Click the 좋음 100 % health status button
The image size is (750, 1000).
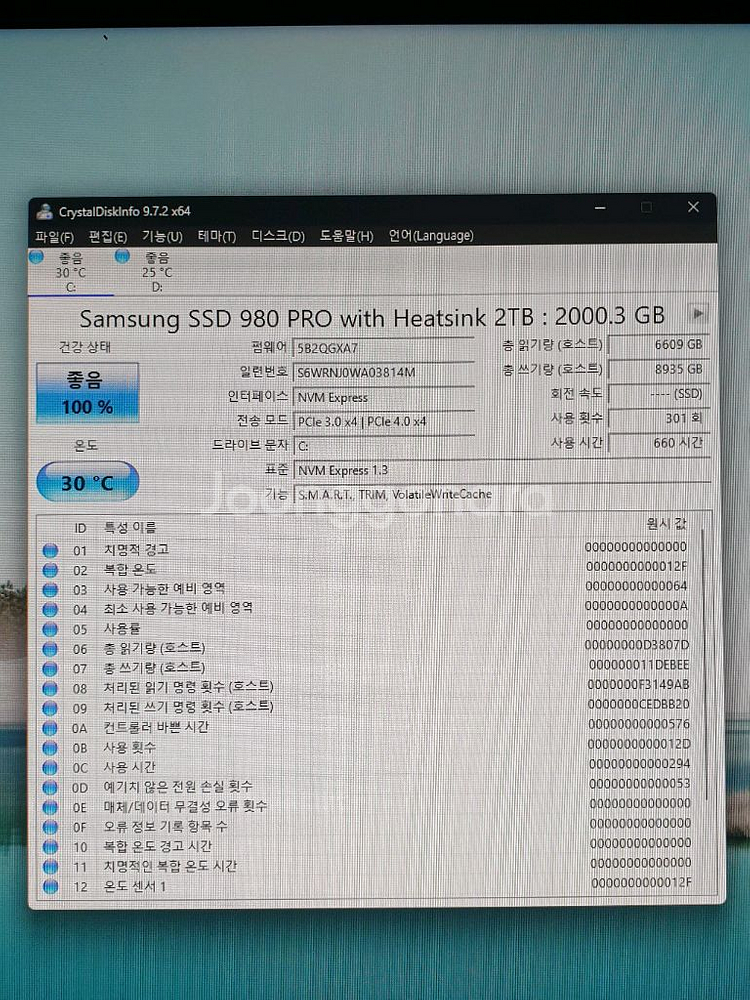point(87,393)
